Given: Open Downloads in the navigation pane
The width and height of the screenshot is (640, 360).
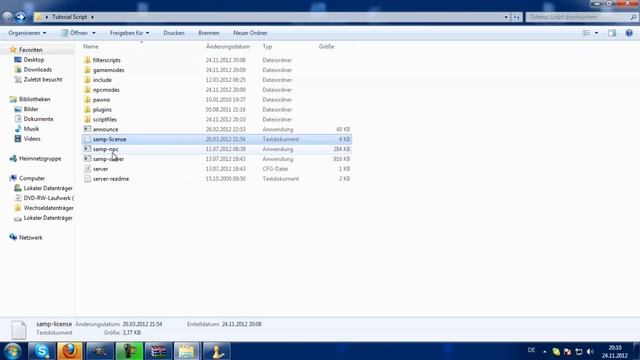Looking at the screenshot, I should pos(38,70).
